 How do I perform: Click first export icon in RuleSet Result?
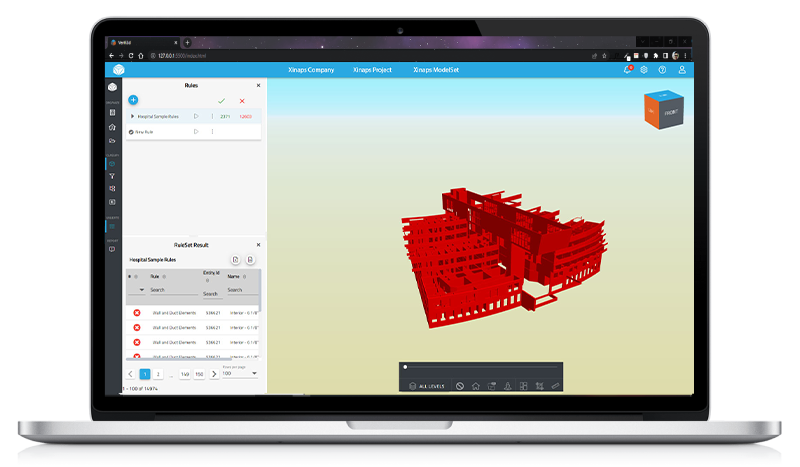click(235, 260)
